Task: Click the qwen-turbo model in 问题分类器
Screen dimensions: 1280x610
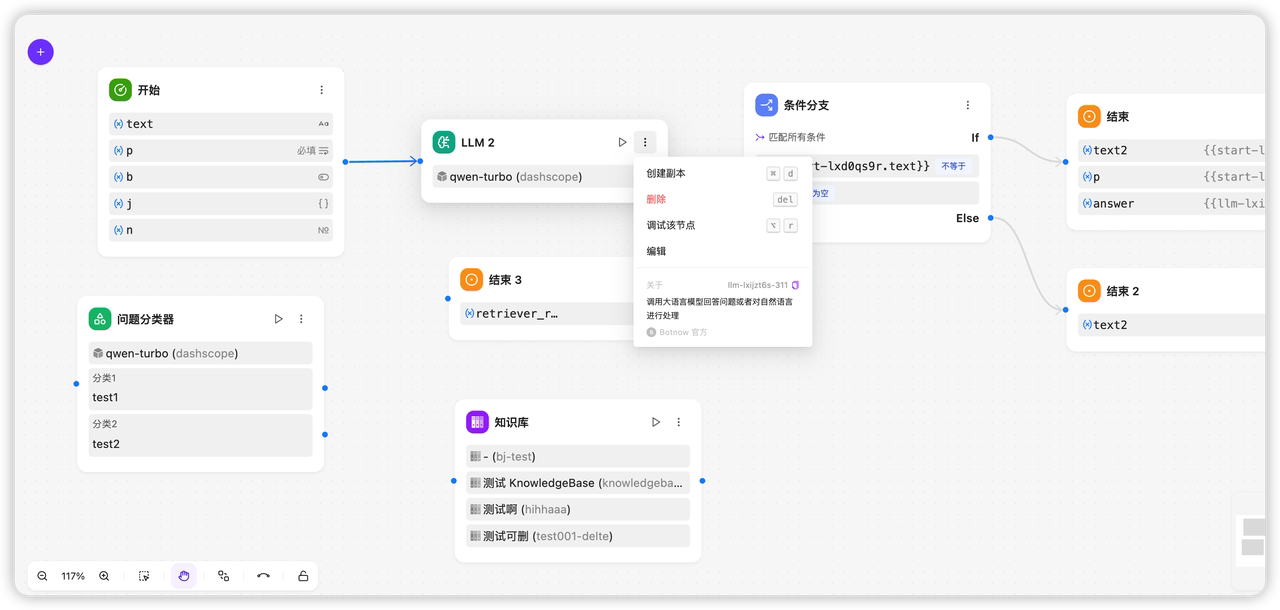Action: (x=200, y=353)
